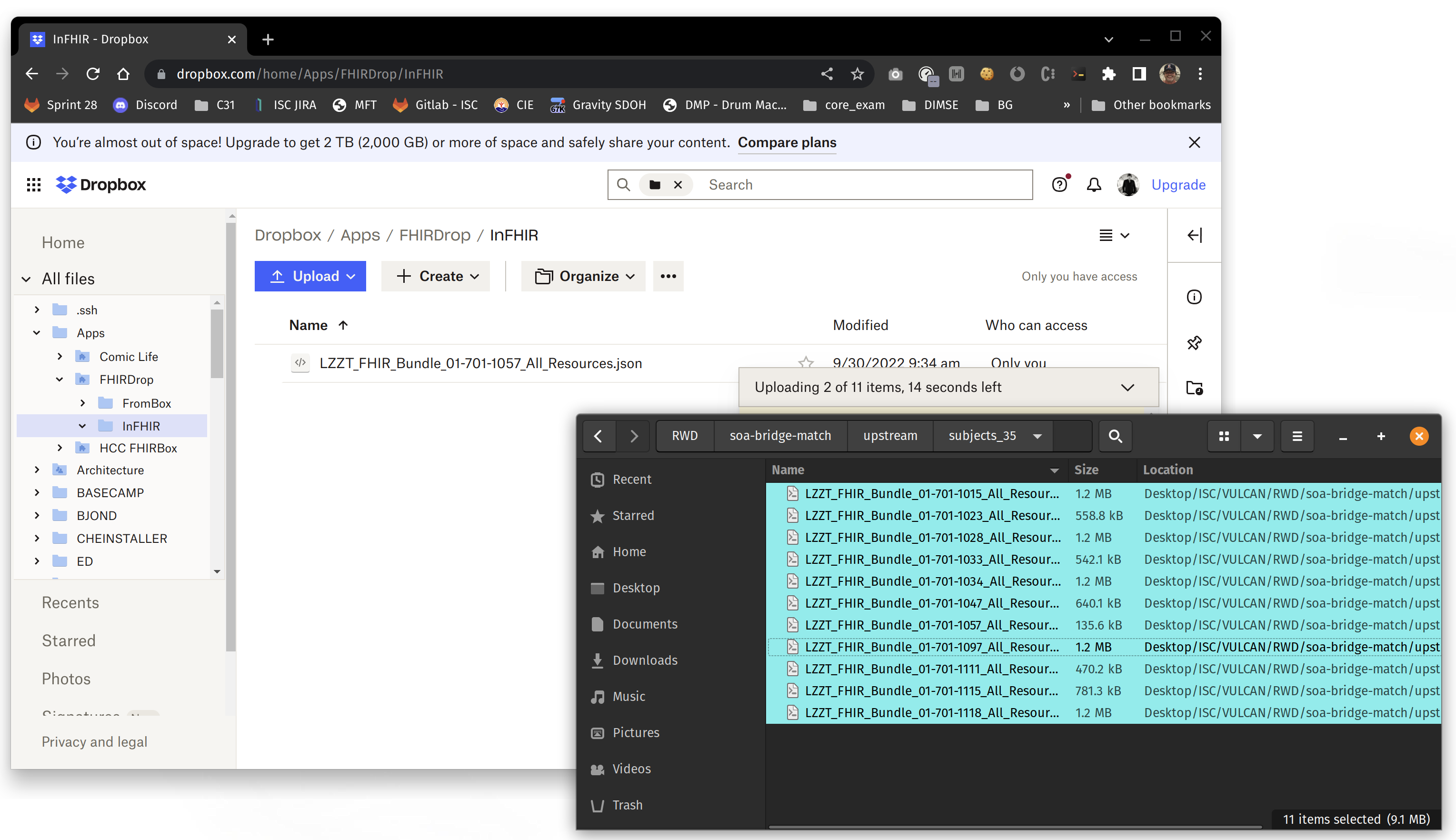The width and height of the screenshot is (1456, 840).
Task: Open the Organize menu
Action: [x=583, y=276]
